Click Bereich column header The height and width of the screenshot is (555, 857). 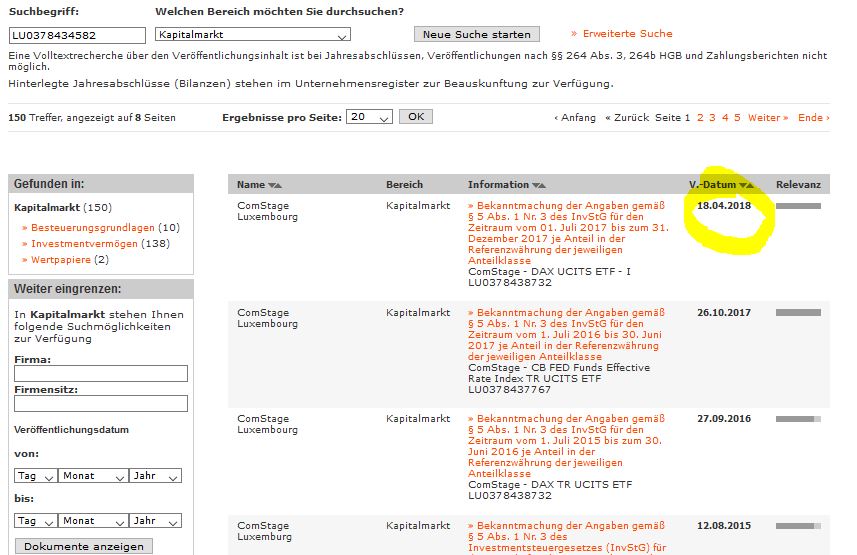point(404,185)
